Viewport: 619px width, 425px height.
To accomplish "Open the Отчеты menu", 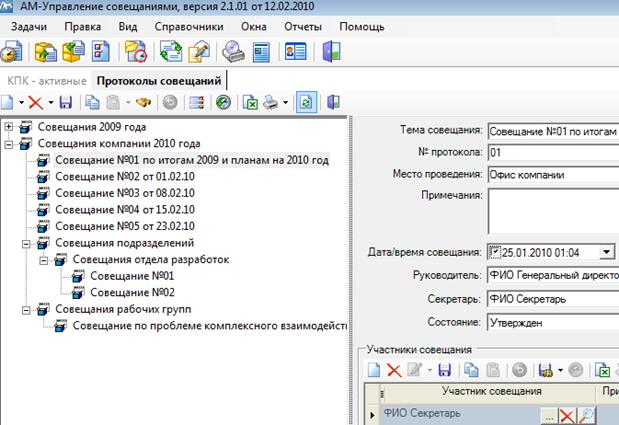I will 303,25.
